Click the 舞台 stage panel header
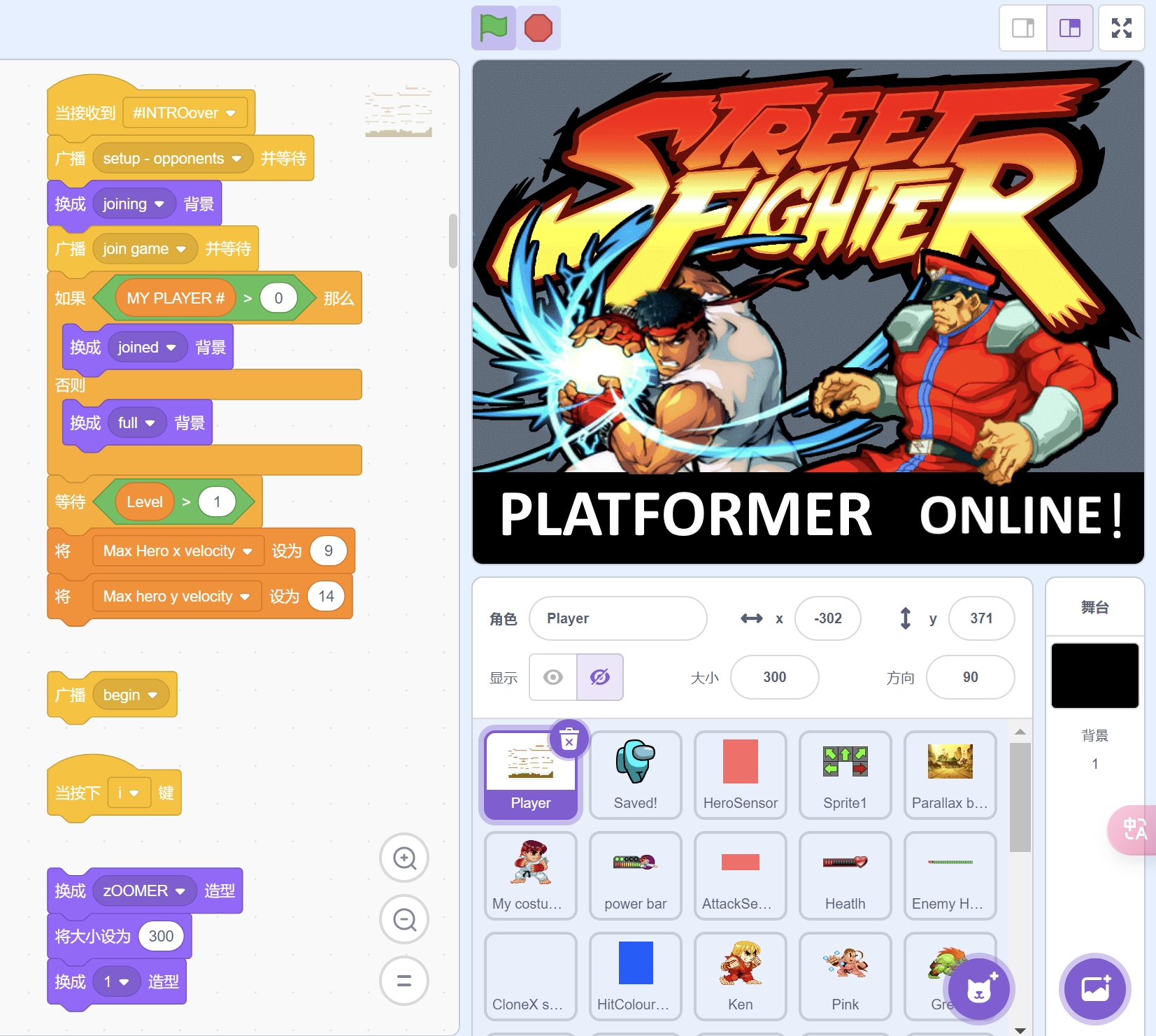This screenshot has height=1036, width=1156. point(1095,607)
